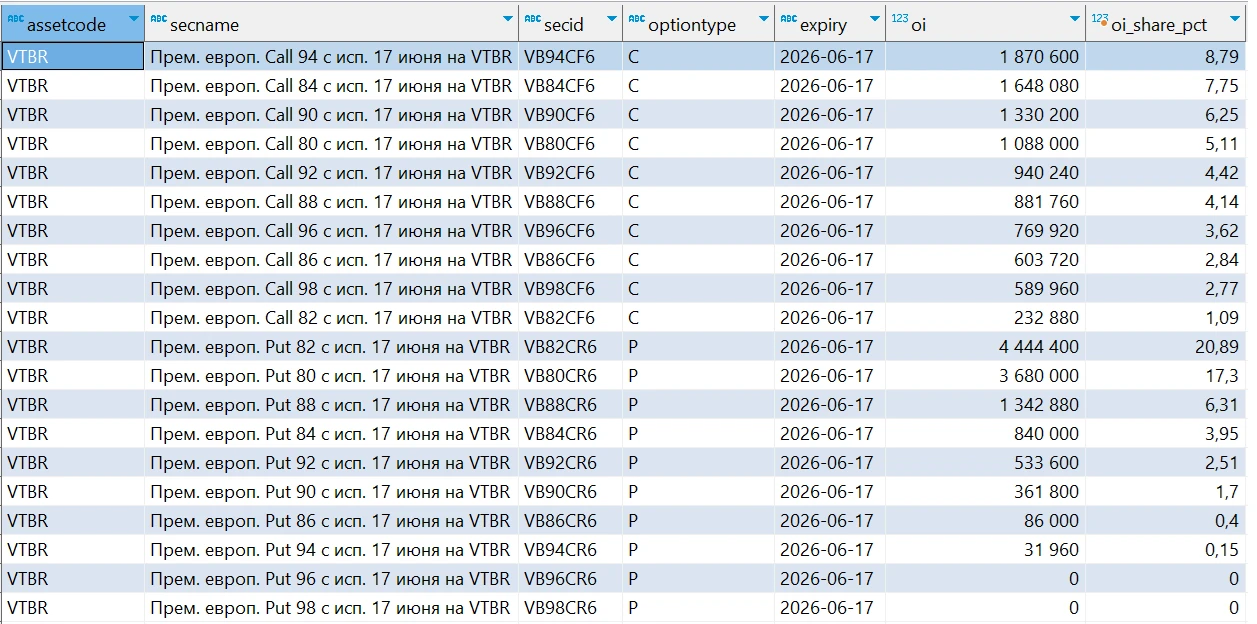The image size is (1257, 624).
Task: Open the expiry column dropdown arrow
Action: (x=875, y=19)
